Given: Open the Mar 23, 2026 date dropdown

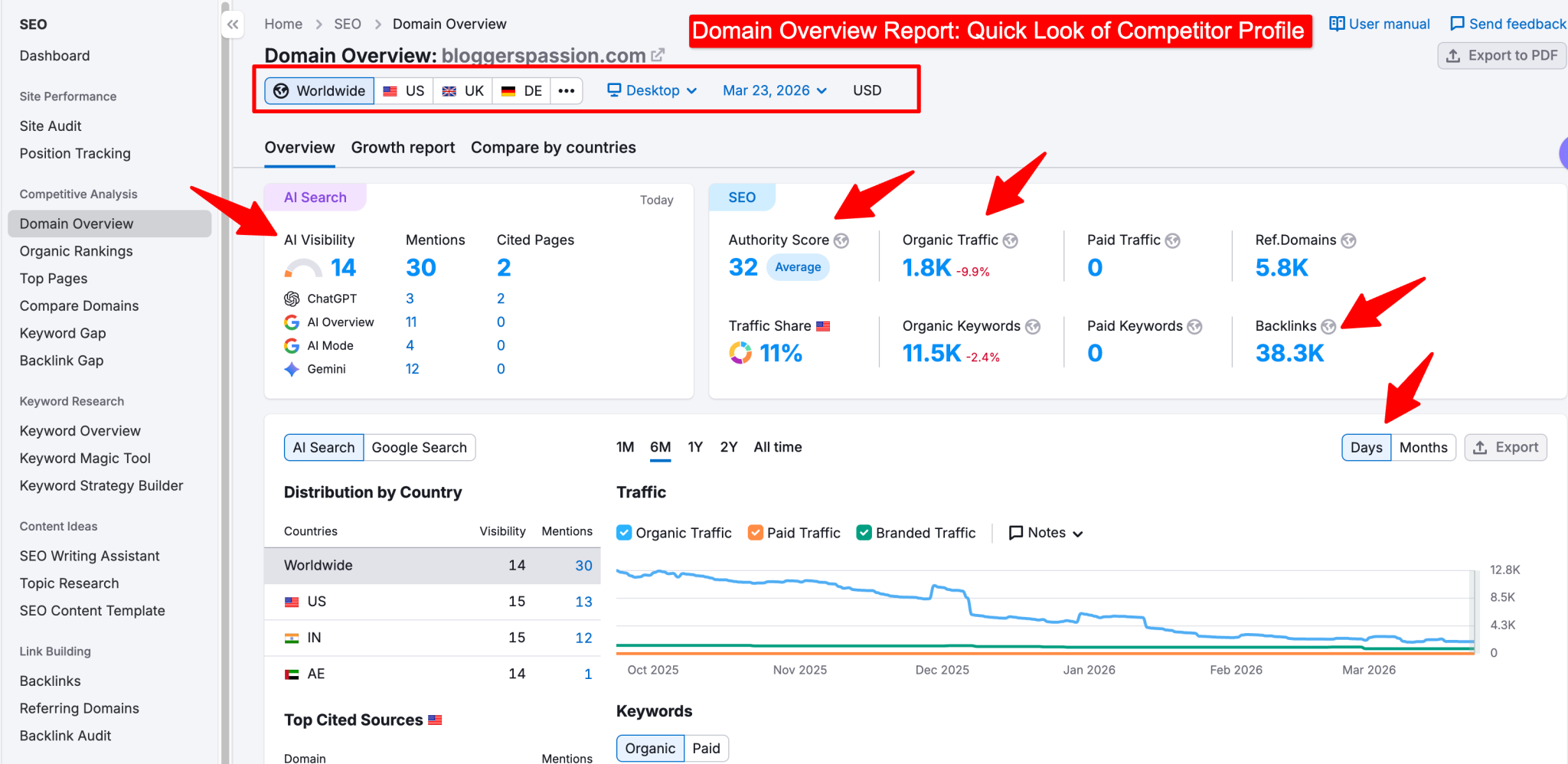Looking at the screenshot, I should point(774,90).
